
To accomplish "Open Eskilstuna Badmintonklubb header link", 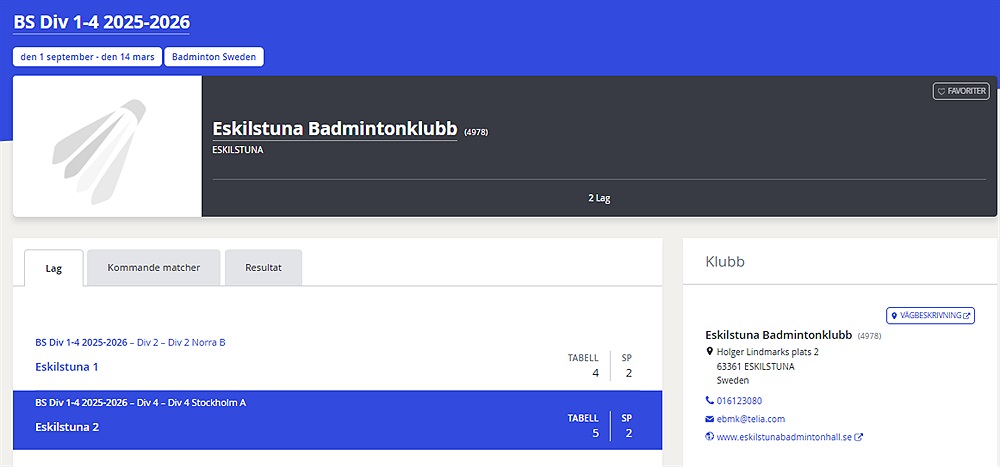I will 335,129.
